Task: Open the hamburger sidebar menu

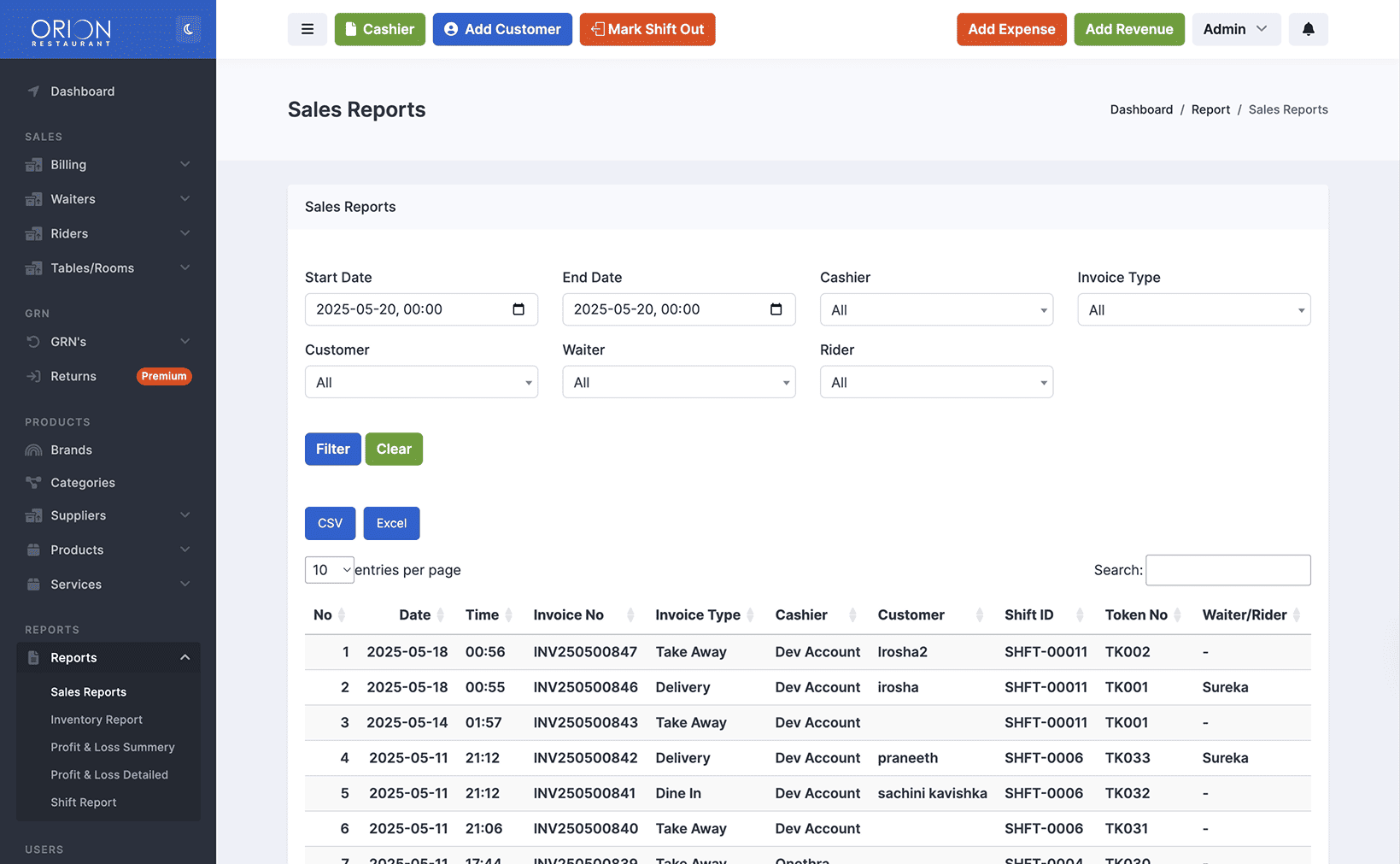Action: [308, 29]
